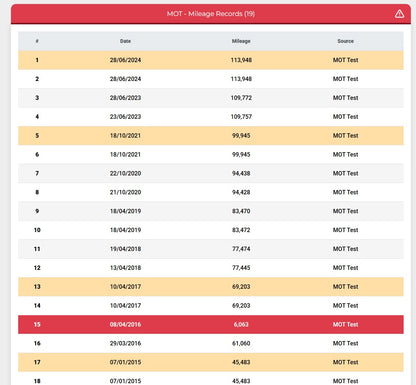The width and height of the screenshot is (416, 385).
Task: Click the MOT Test source in row 16
Action: pyautogui.click(x=345, y=343)
